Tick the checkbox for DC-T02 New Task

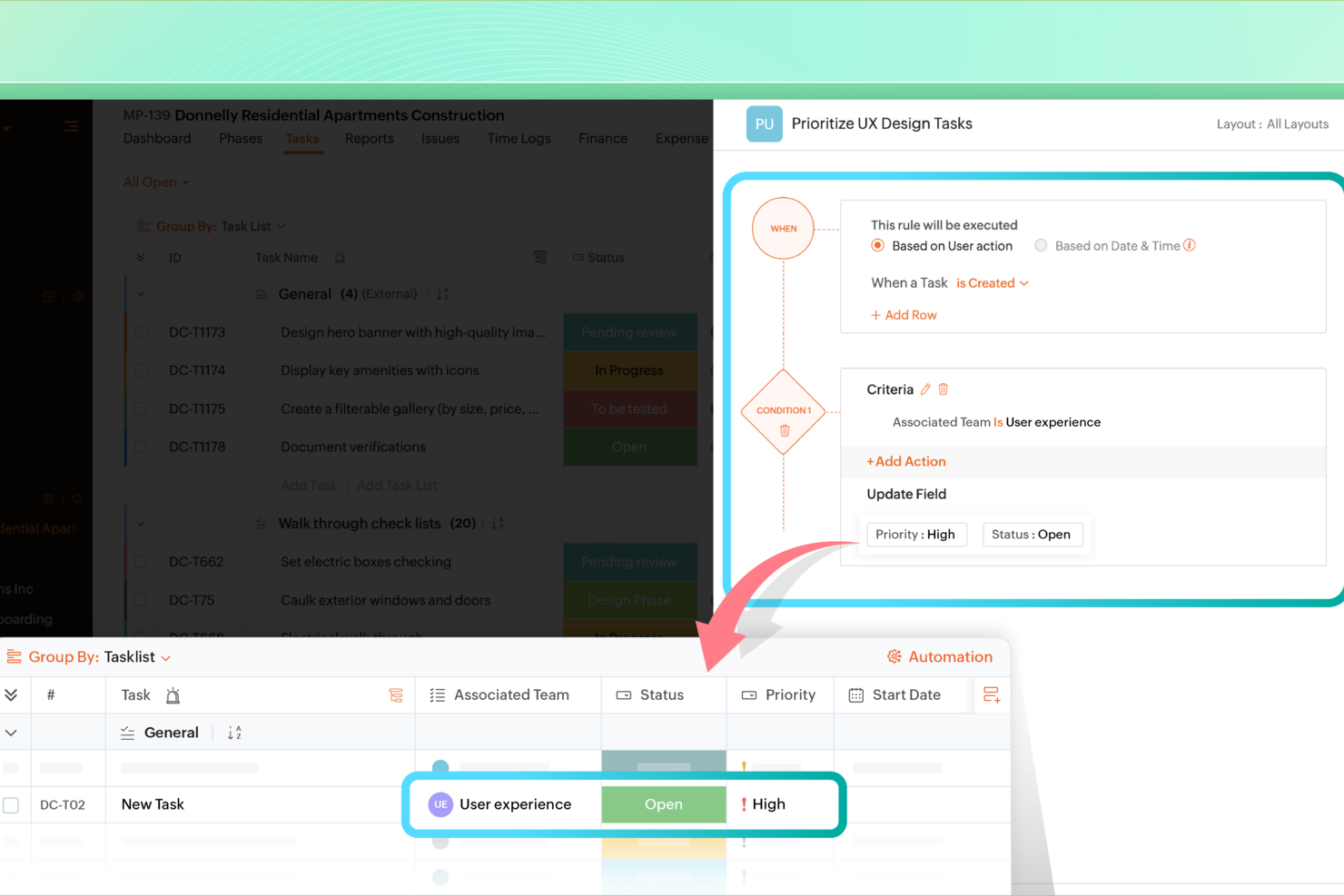(11, 804)
